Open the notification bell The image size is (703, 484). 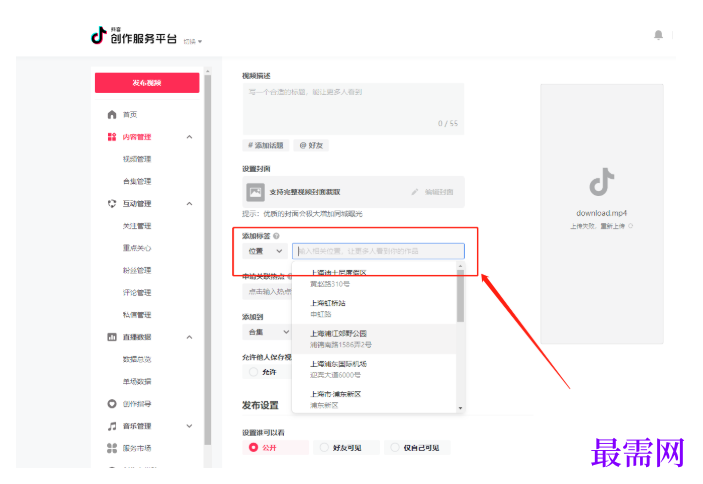[658, 35]
